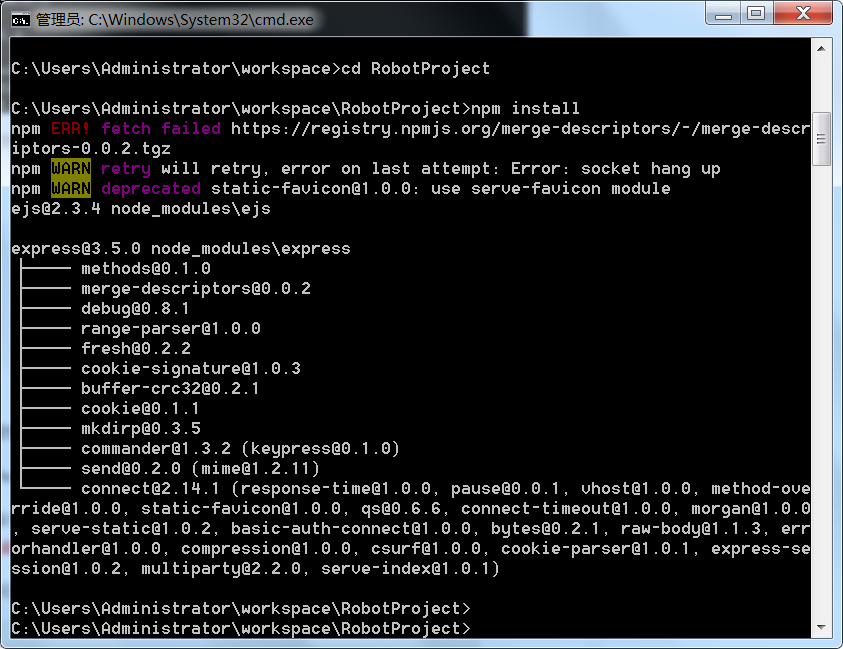Click the window title text cmd.exe

point(175,20)
